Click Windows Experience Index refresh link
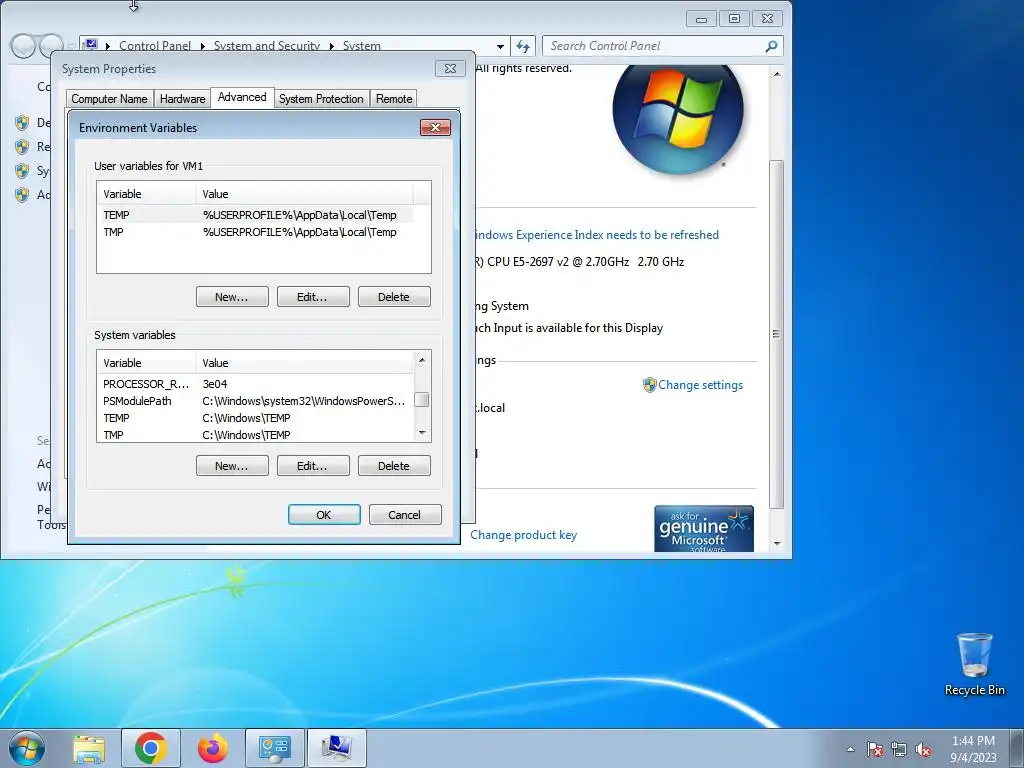1024x768 pixels. coord(596,235)
